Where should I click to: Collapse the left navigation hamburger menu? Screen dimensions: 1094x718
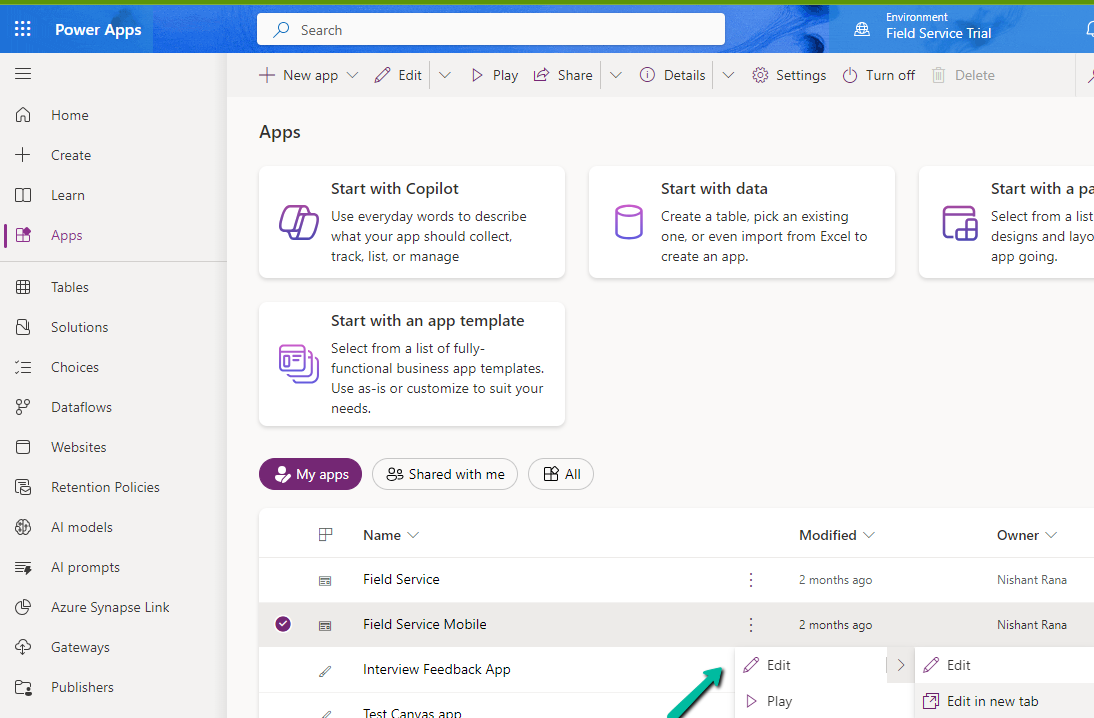click(x=23, y=74)
